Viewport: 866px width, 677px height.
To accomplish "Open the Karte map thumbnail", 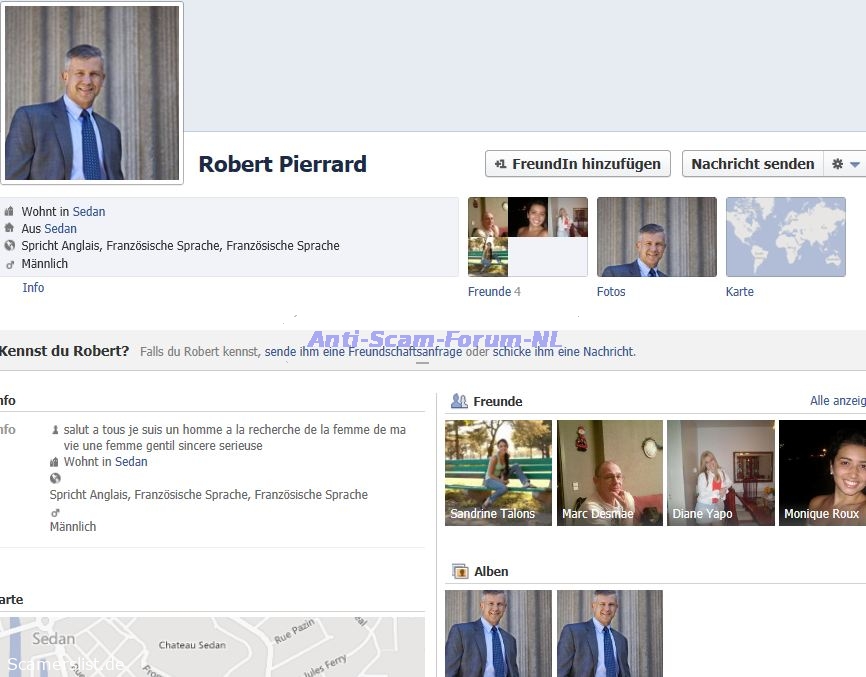I will pyautogui.click(x=785, y=237).
